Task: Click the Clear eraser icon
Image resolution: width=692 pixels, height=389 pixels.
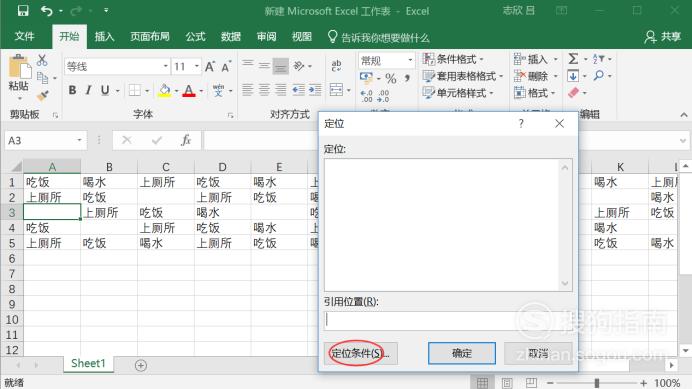Action: [x=573, y=93]
